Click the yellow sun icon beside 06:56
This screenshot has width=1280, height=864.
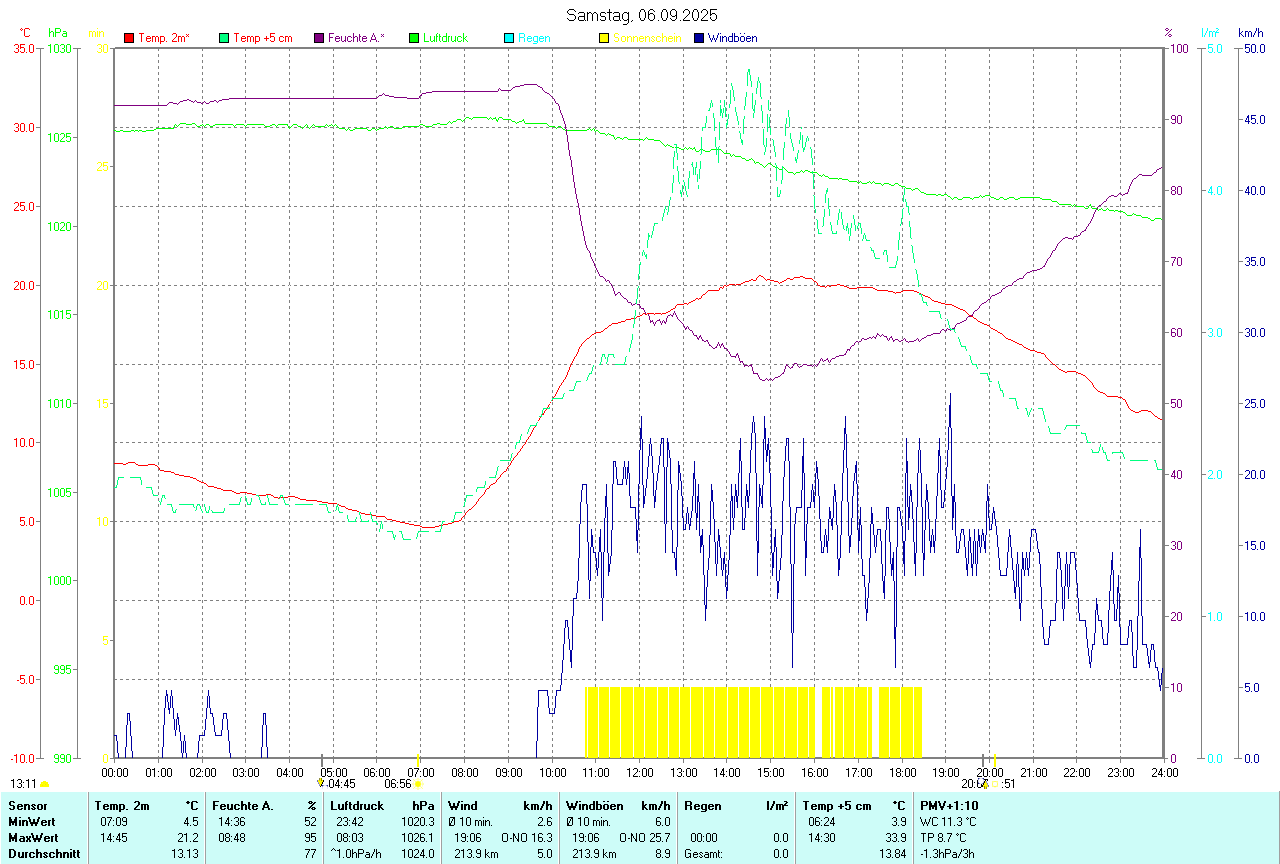418,784
